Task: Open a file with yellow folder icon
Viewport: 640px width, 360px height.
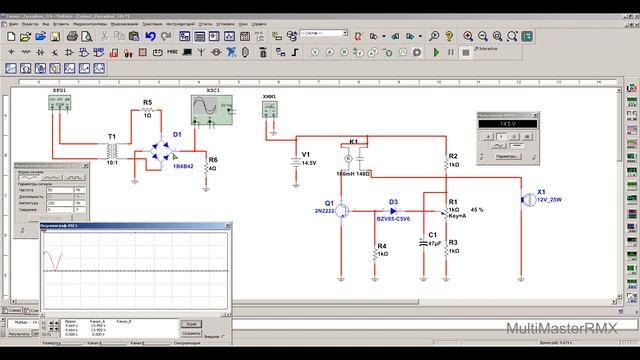Action: (x=25, y=37)
